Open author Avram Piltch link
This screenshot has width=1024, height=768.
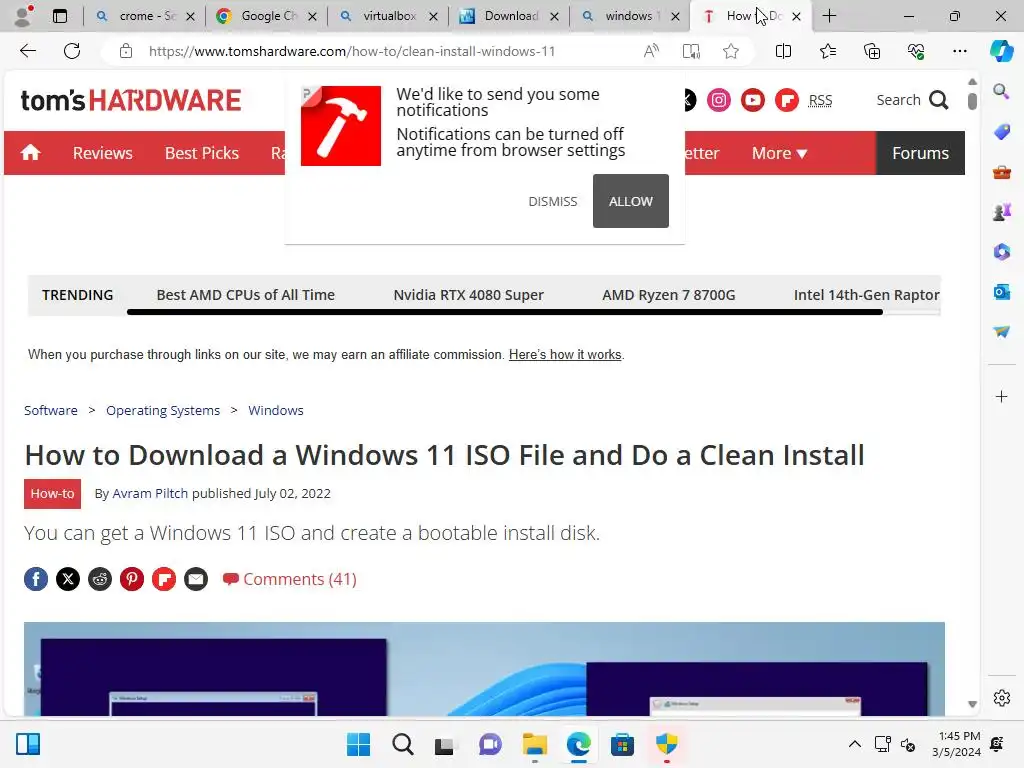(x=150, y=493)
